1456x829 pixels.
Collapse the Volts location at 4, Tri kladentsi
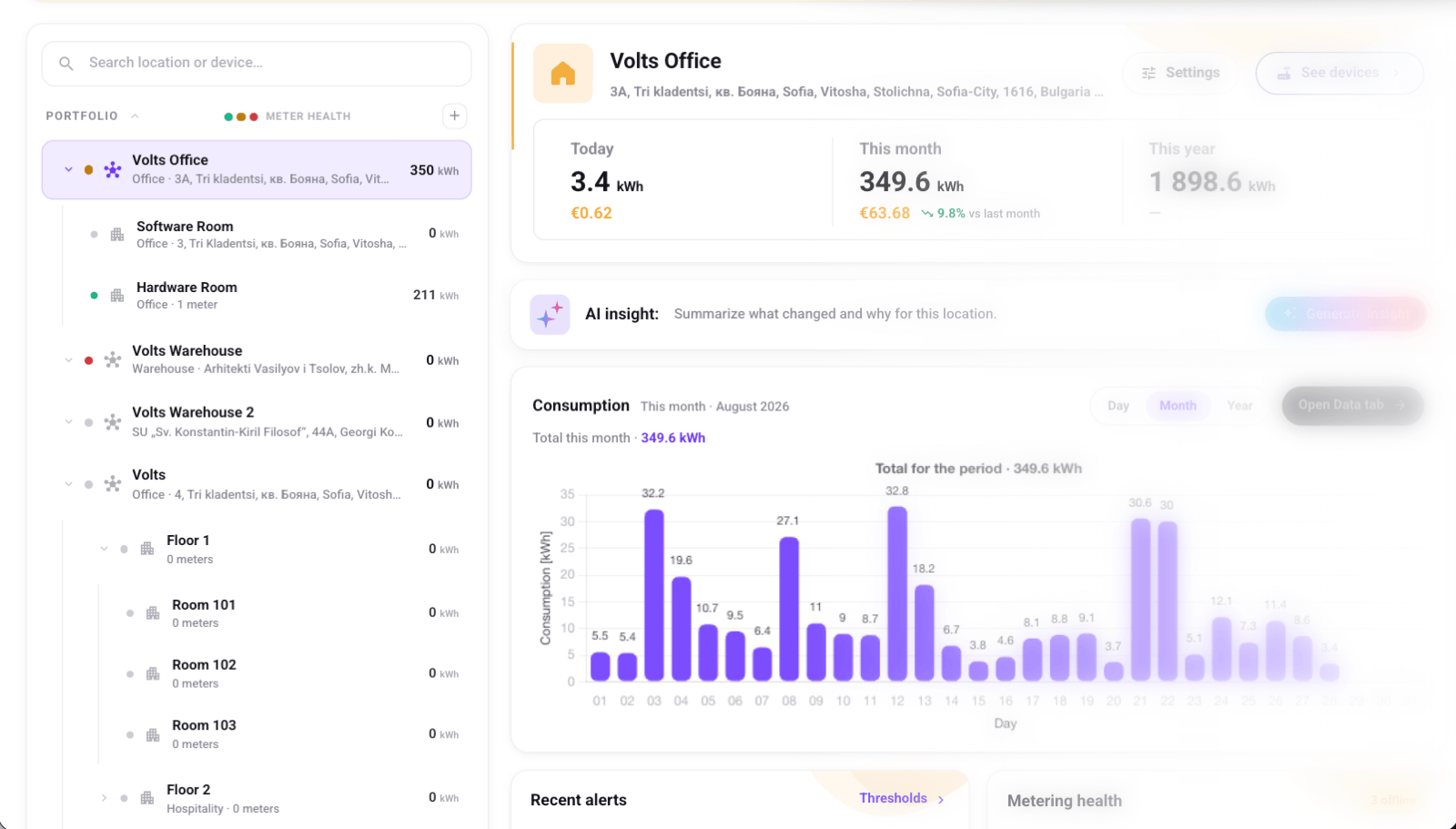[x=68, y=484]
